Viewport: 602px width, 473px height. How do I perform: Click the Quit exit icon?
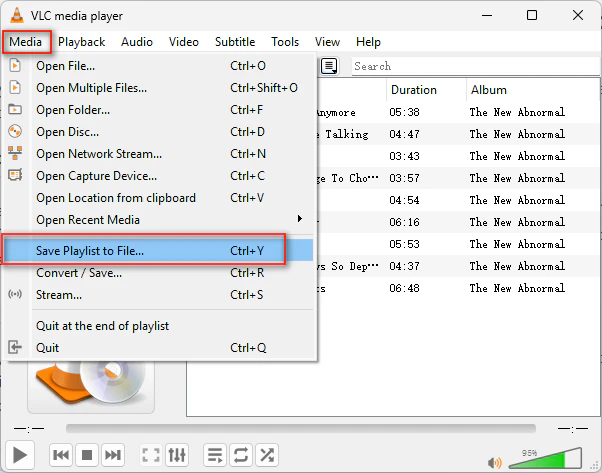pos(15,347)
